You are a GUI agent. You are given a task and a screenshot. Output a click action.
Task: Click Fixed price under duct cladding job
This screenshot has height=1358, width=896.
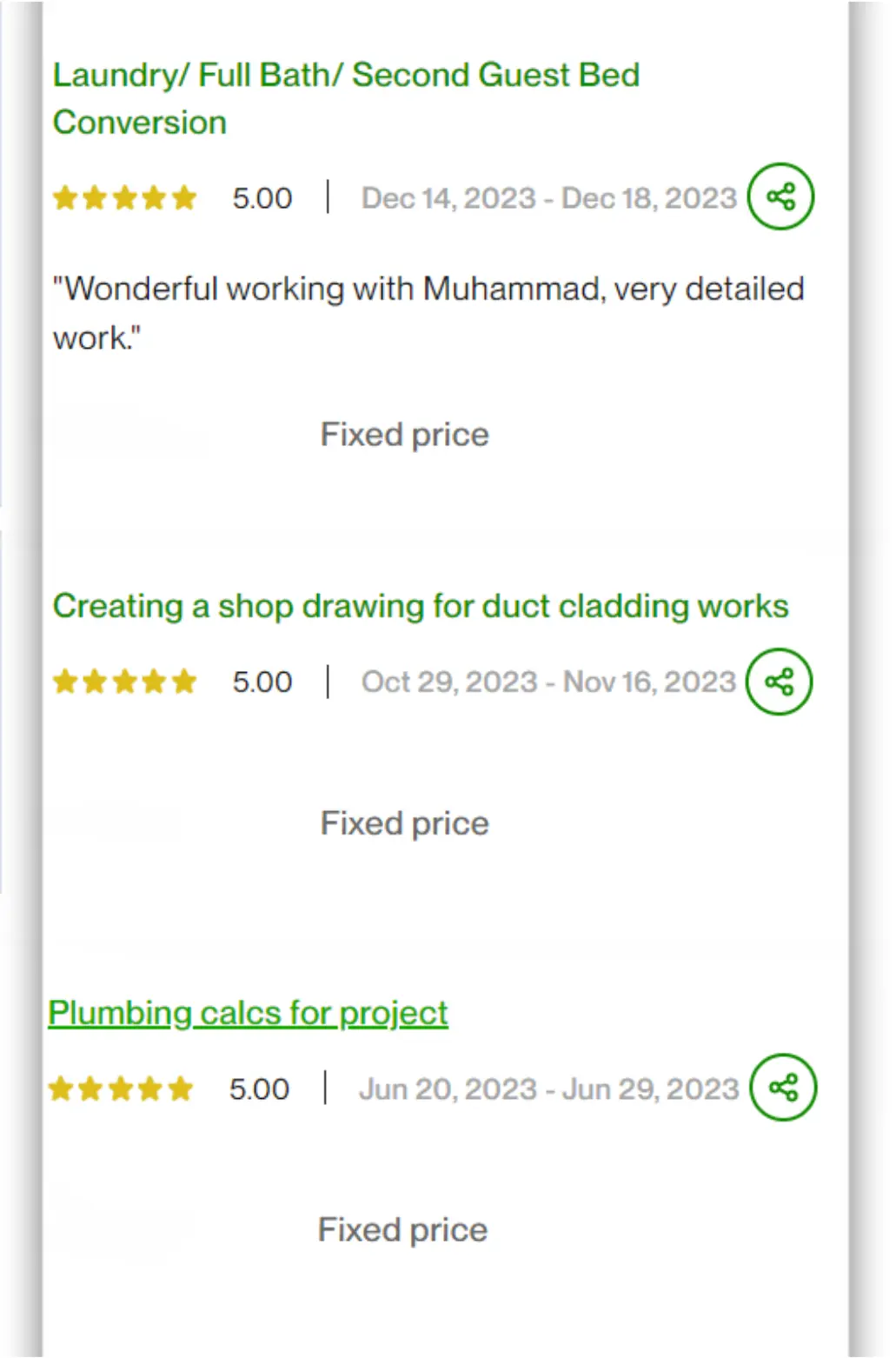[x=405, y=823]
